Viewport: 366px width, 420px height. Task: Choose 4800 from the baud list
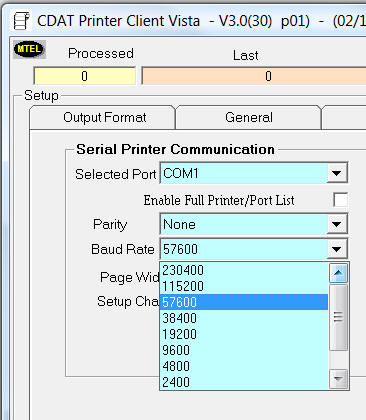coord(244,366)
